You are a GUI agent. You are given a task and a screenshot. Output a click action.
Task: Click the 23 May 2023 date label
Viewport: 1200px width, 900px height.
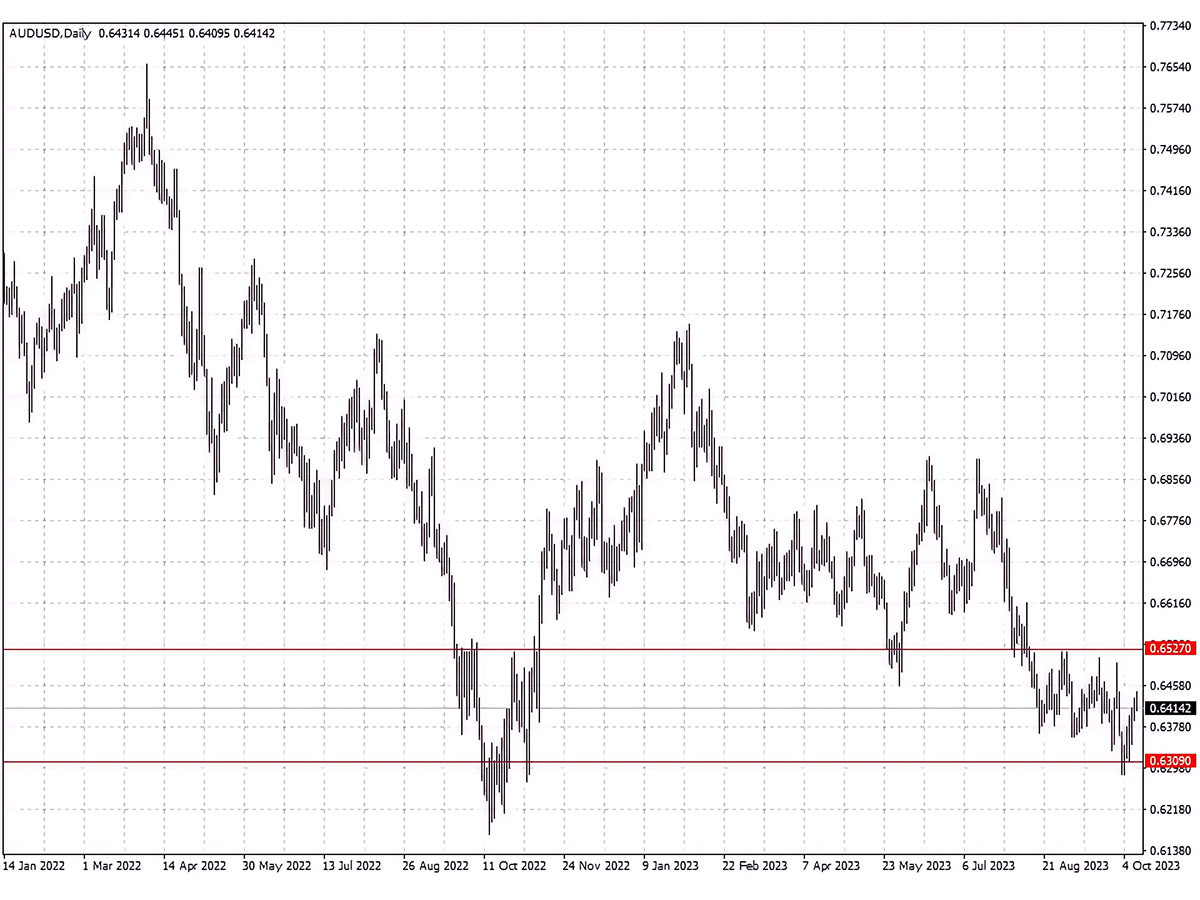point(917,865)
